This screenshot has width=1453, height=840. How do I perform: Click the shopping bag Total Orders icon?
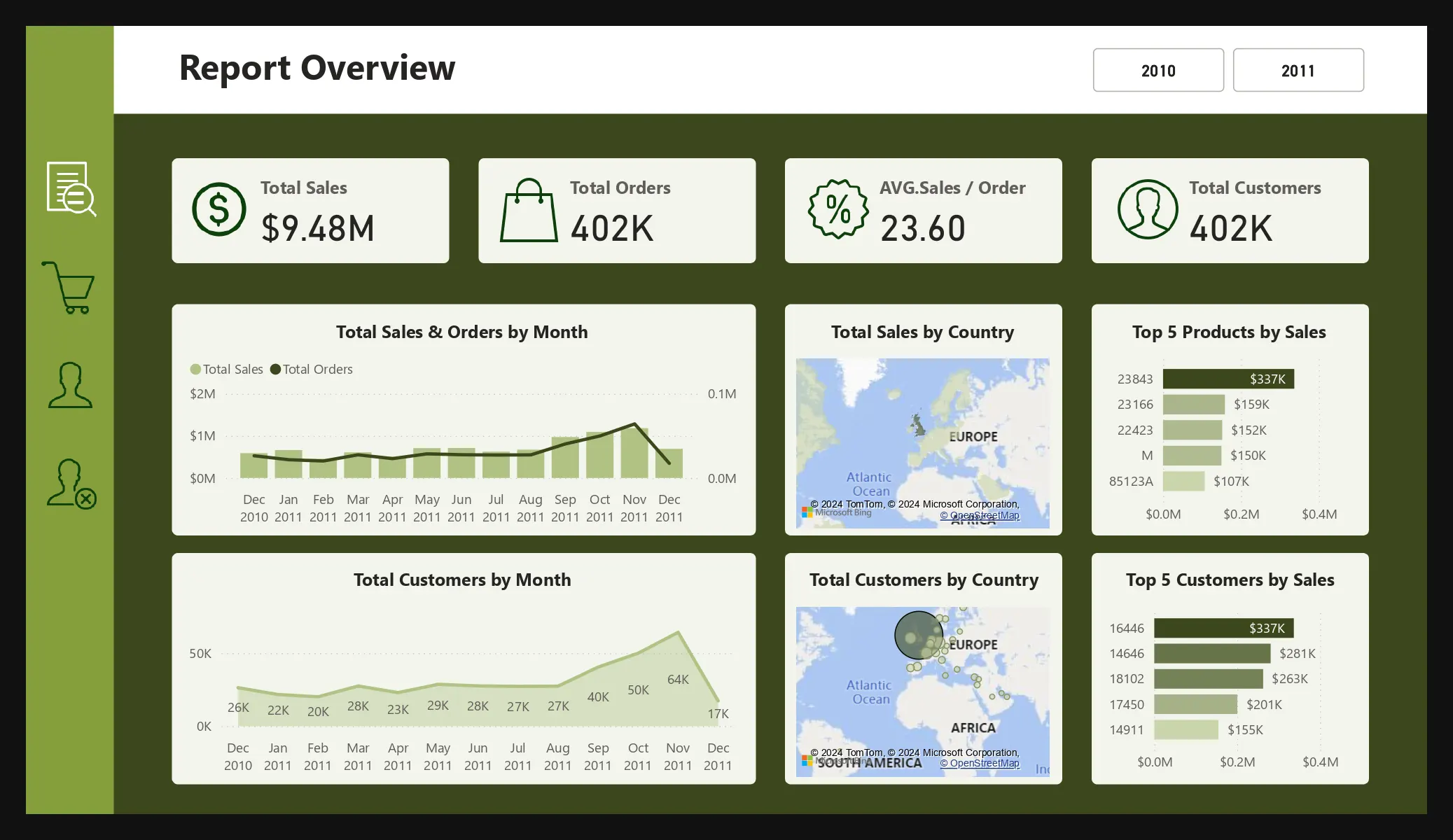click(x=529, y=211)
